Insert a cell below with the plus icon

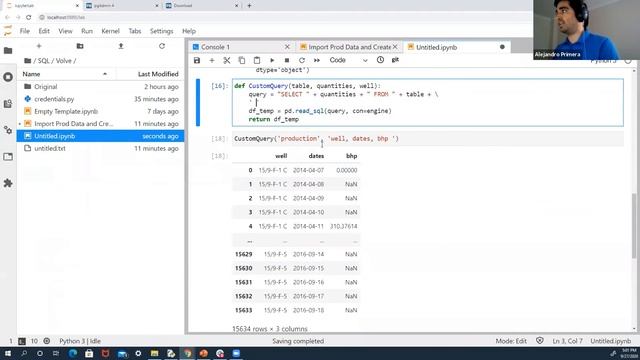coord(211,60)
